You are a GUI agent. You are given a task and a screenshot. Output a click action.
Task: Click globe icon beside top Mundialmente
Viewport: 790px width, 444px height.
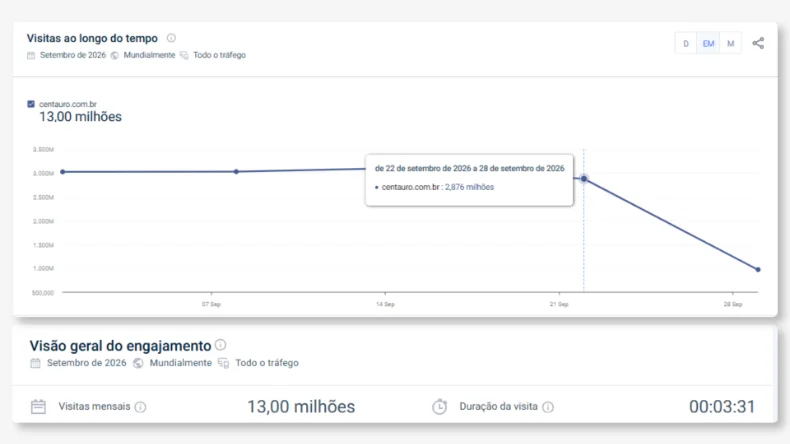pos(115,55)
